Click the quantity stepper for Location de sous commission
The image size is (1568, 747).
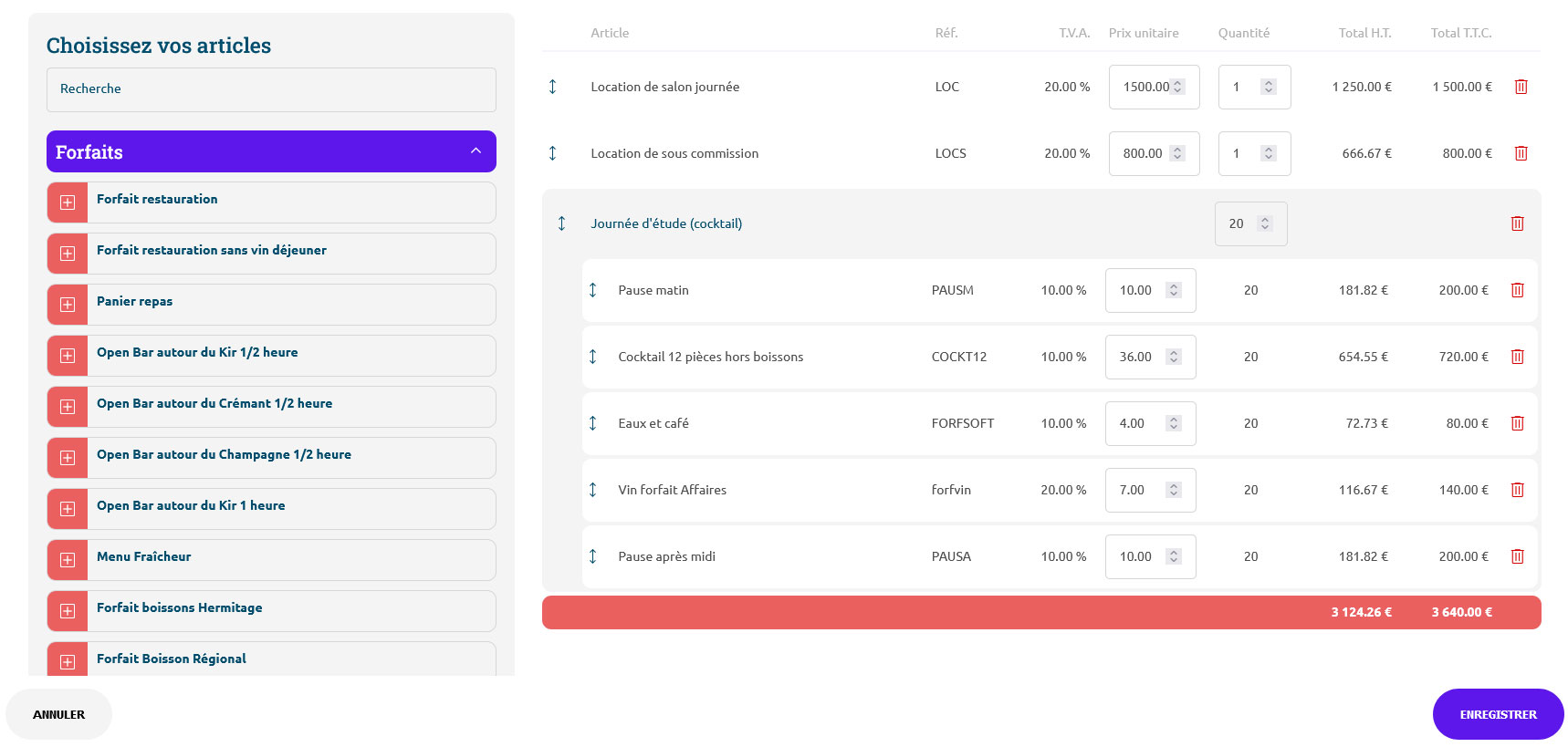[x=1268, y=153]
